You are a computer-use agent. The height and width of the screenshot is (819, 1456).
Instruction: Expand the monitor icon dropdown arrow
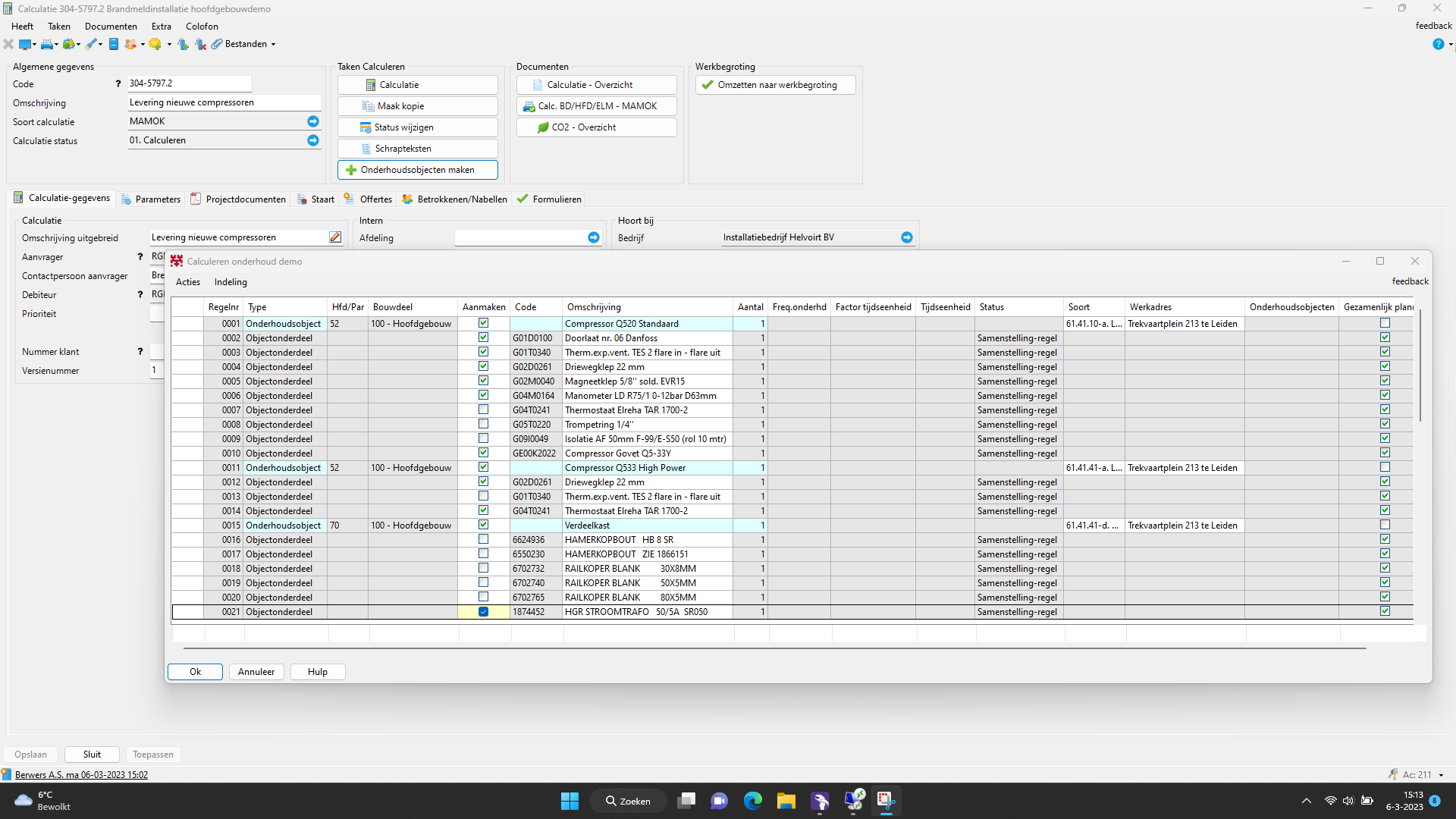pyautogui.click(x=35, y=44)
